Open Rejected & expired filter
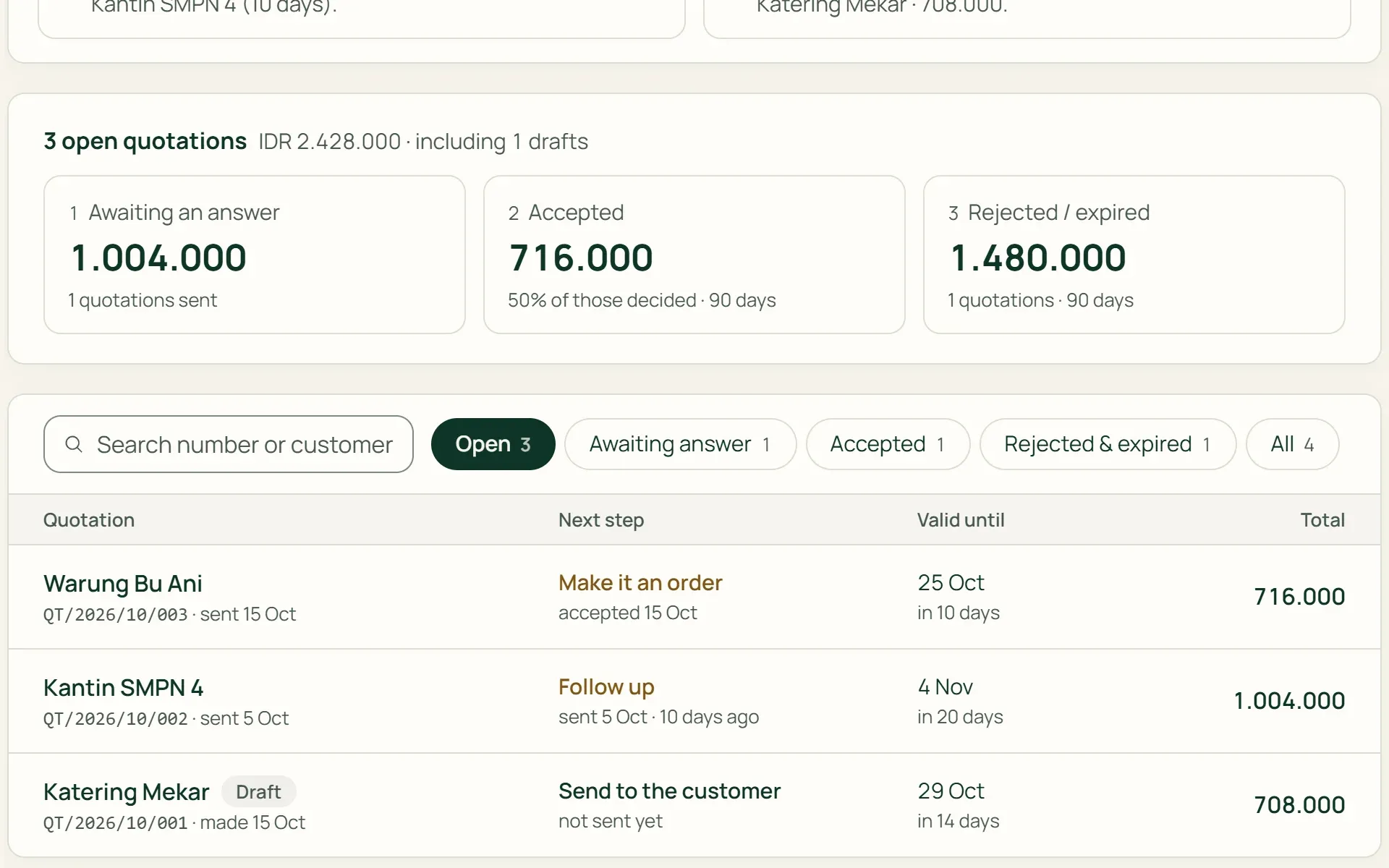1389x868 pixels. tap(1108, 444)
